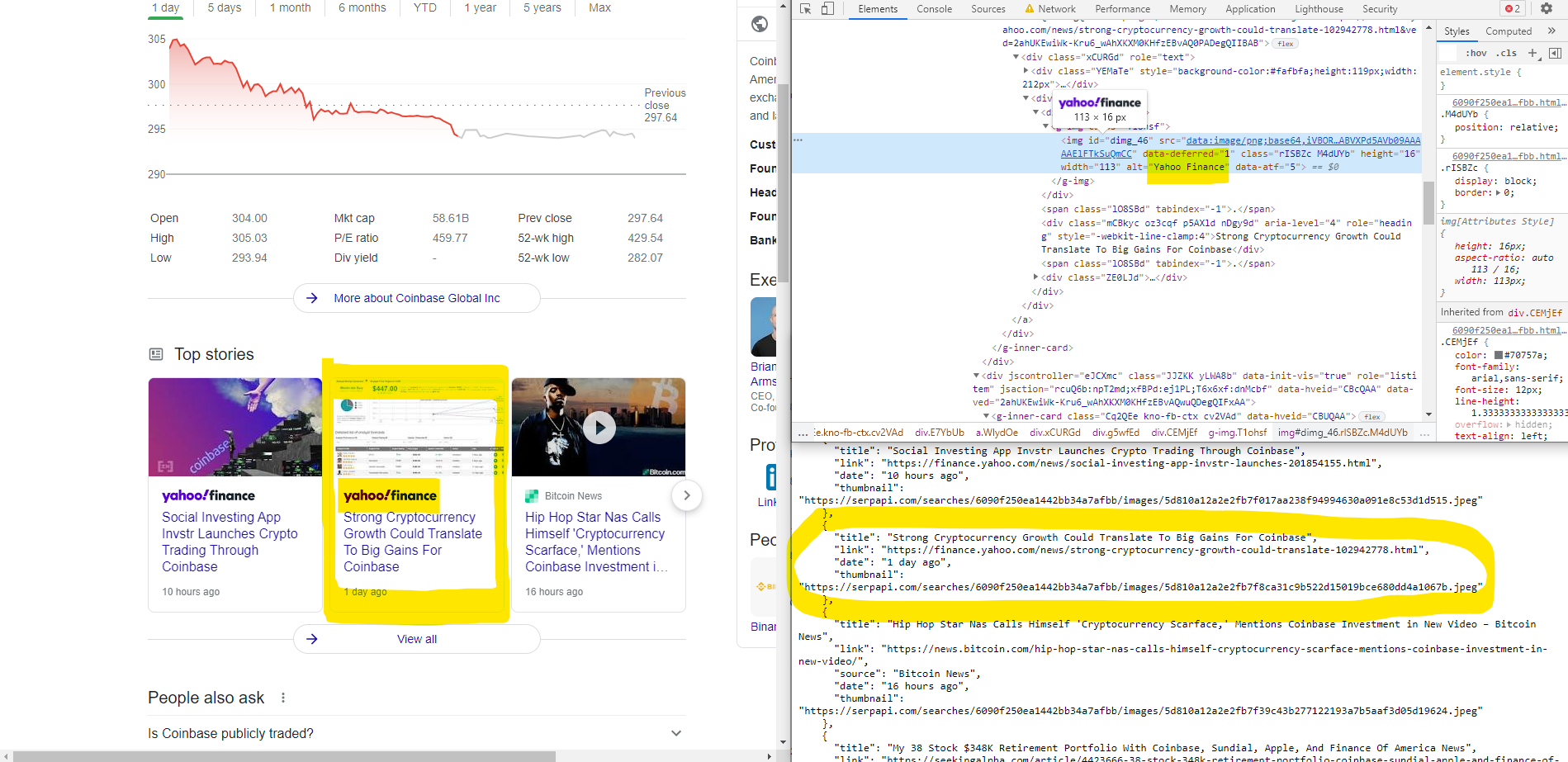
Task: Expand 'Is Coinbase publicly traded?' question
Action: [417, 733]
